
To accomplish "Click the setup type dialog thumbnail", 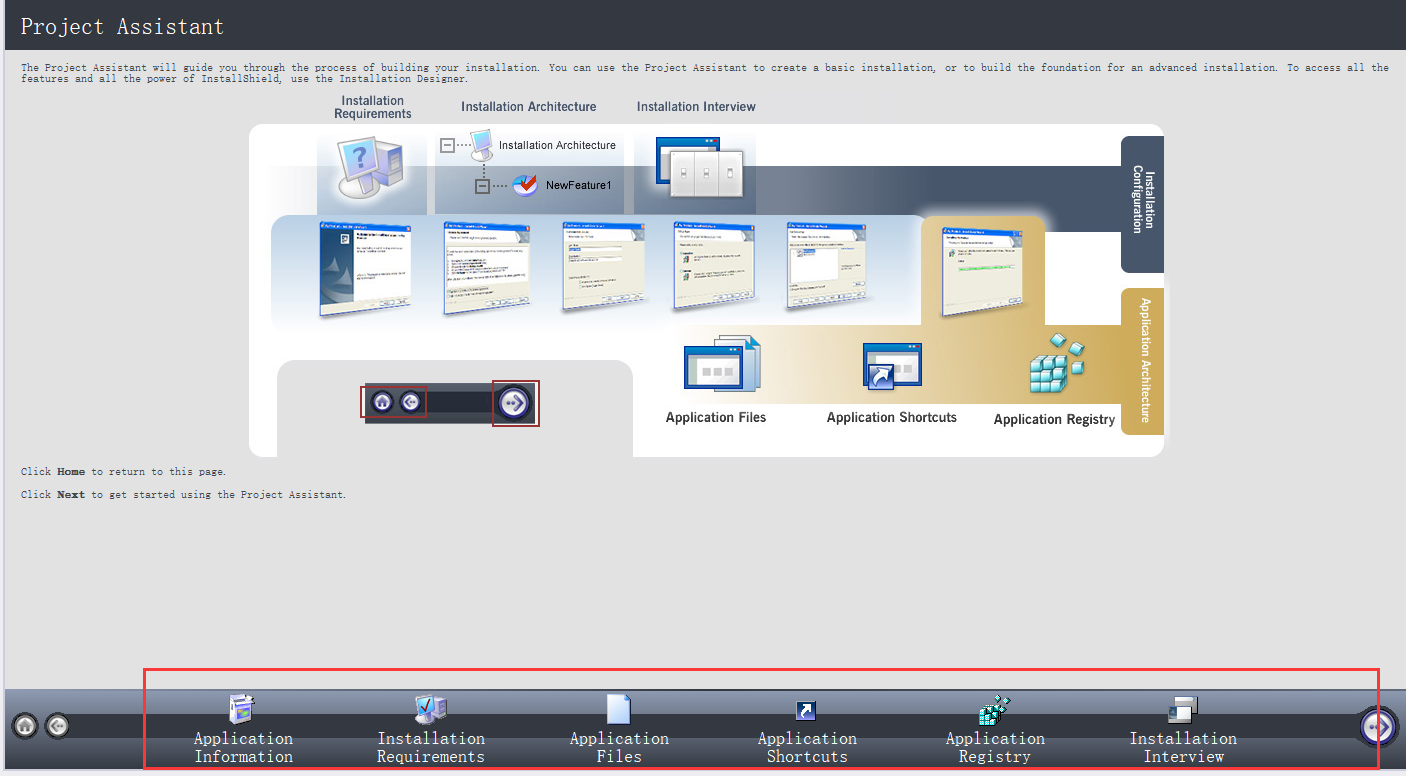I will tap(713, 266).
